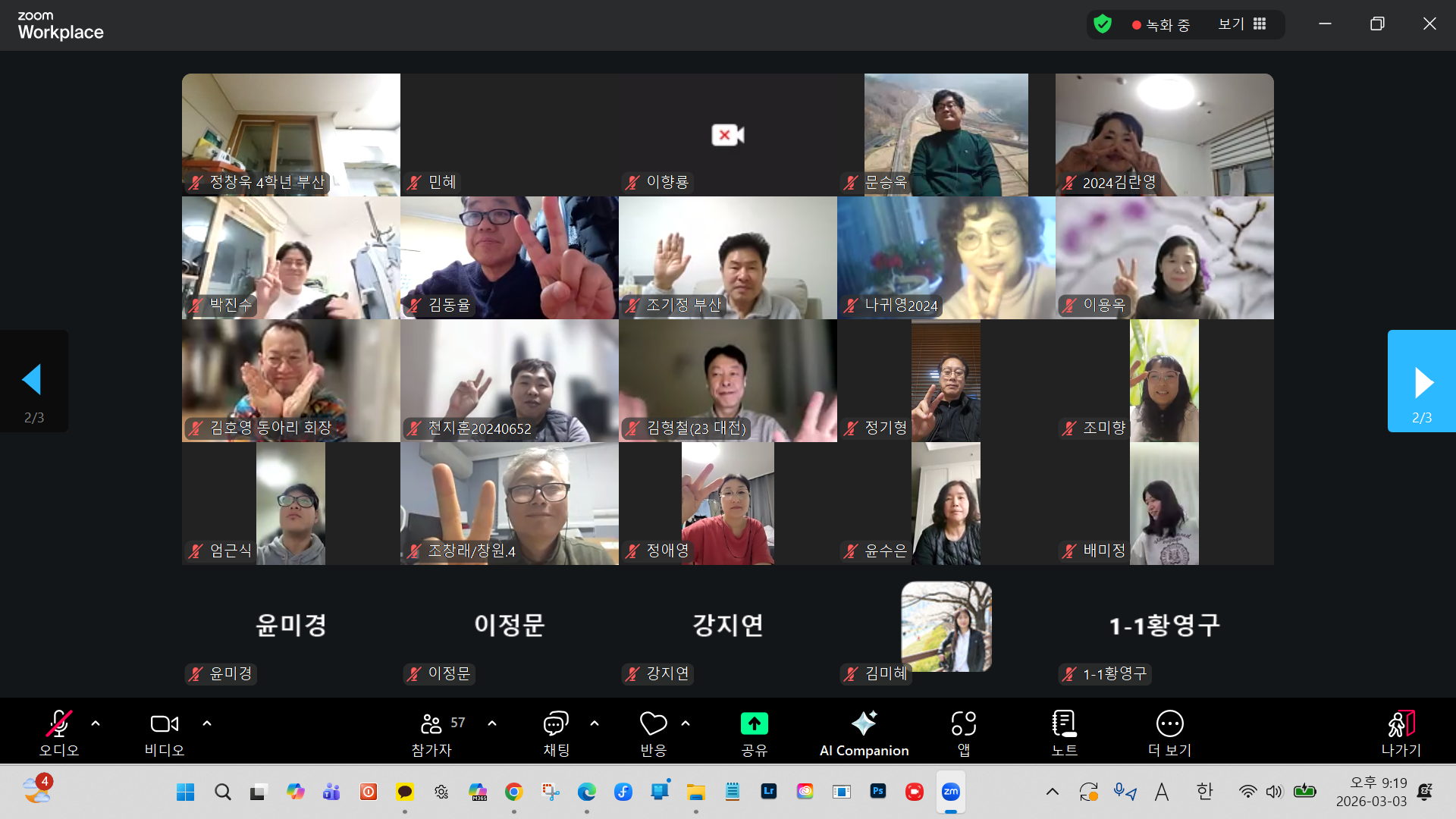Open the View layout menu
This screenshot has width=1456, height=819.
[x=1242, y=24]
